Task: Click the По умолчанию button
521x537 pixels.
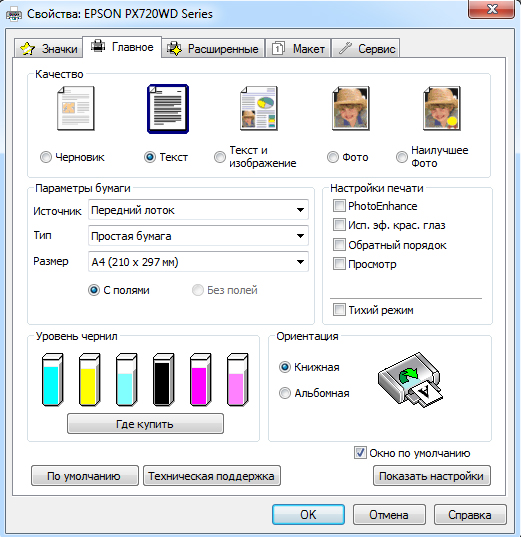Action: point(85,476)
